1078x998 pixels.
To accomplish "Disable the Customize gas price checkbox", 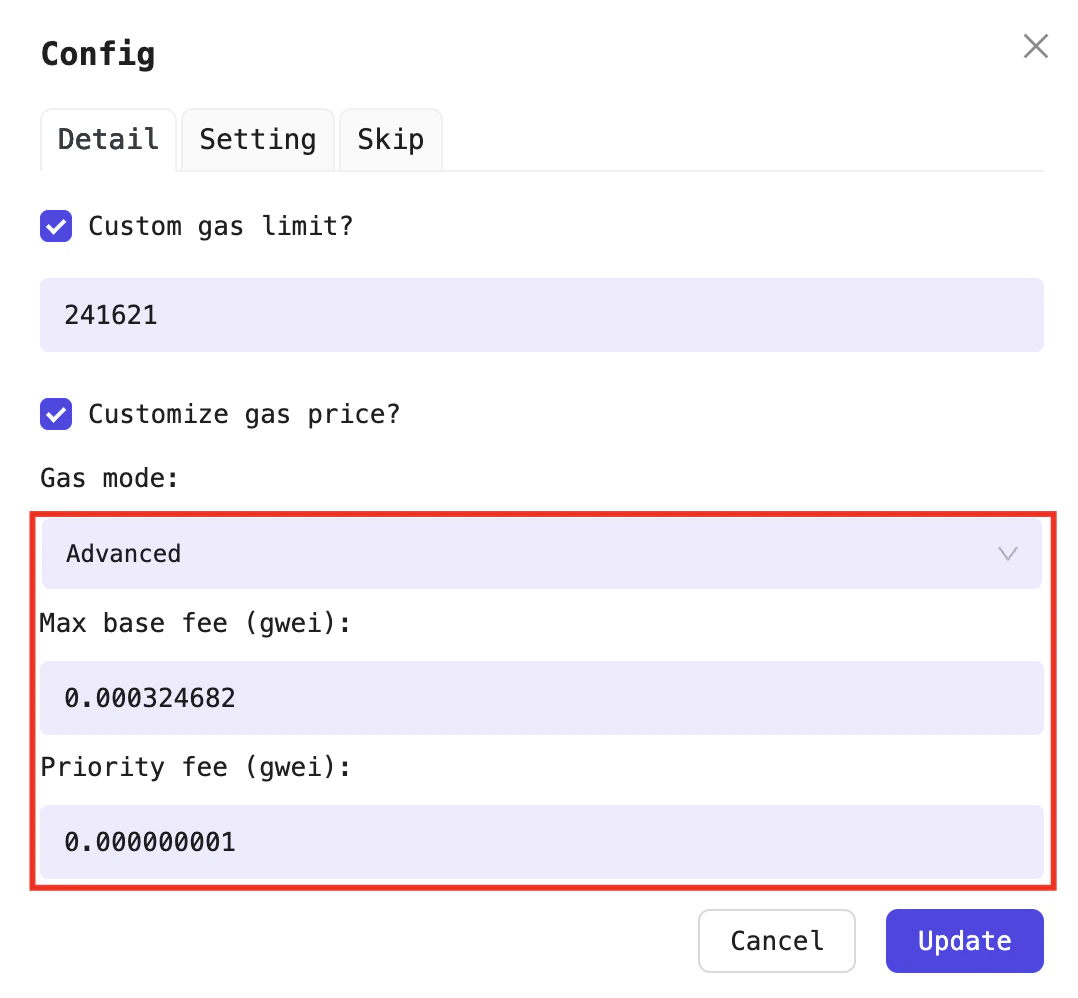I will 56,414.
